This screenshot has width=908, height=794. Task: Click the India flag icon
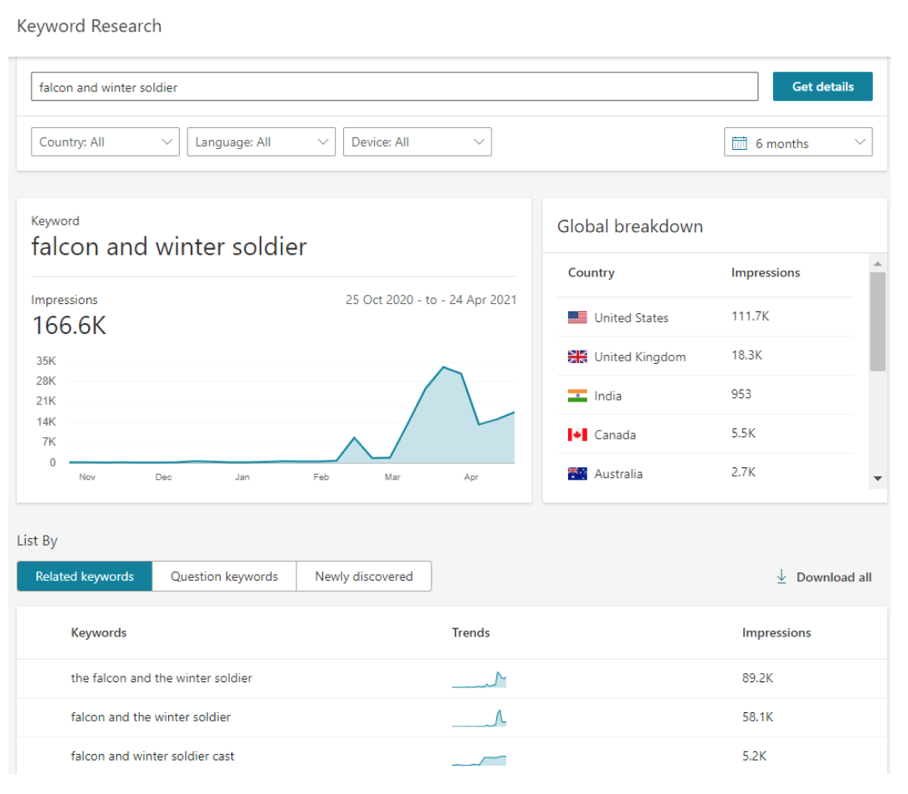tap(577, 396)
